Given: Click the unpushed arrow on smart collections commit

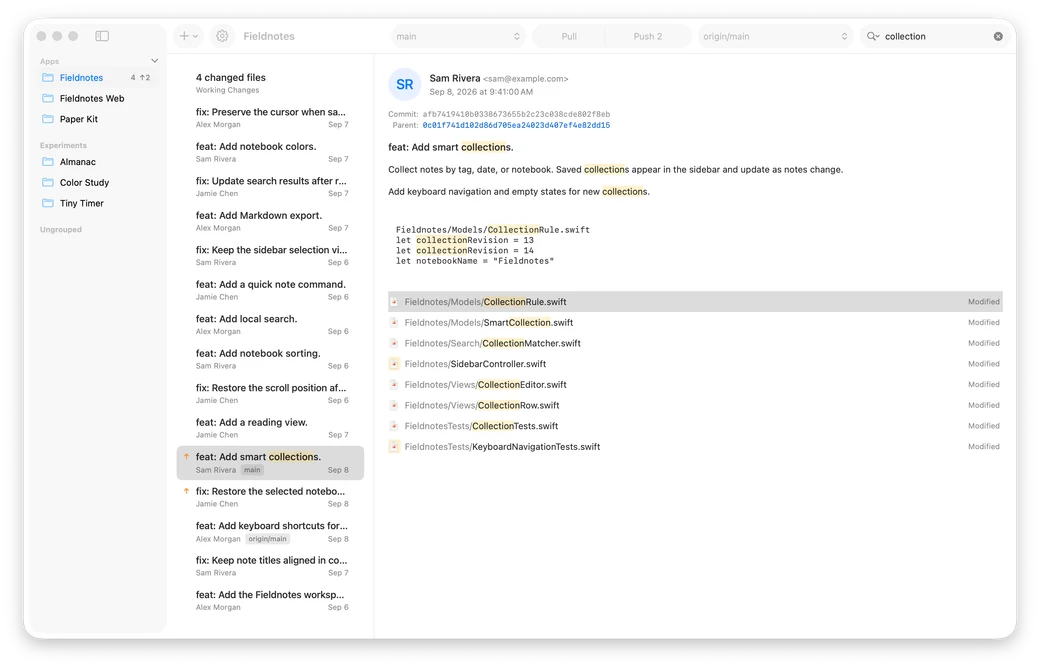Looking at the screenshot, I should pos(186,456).
